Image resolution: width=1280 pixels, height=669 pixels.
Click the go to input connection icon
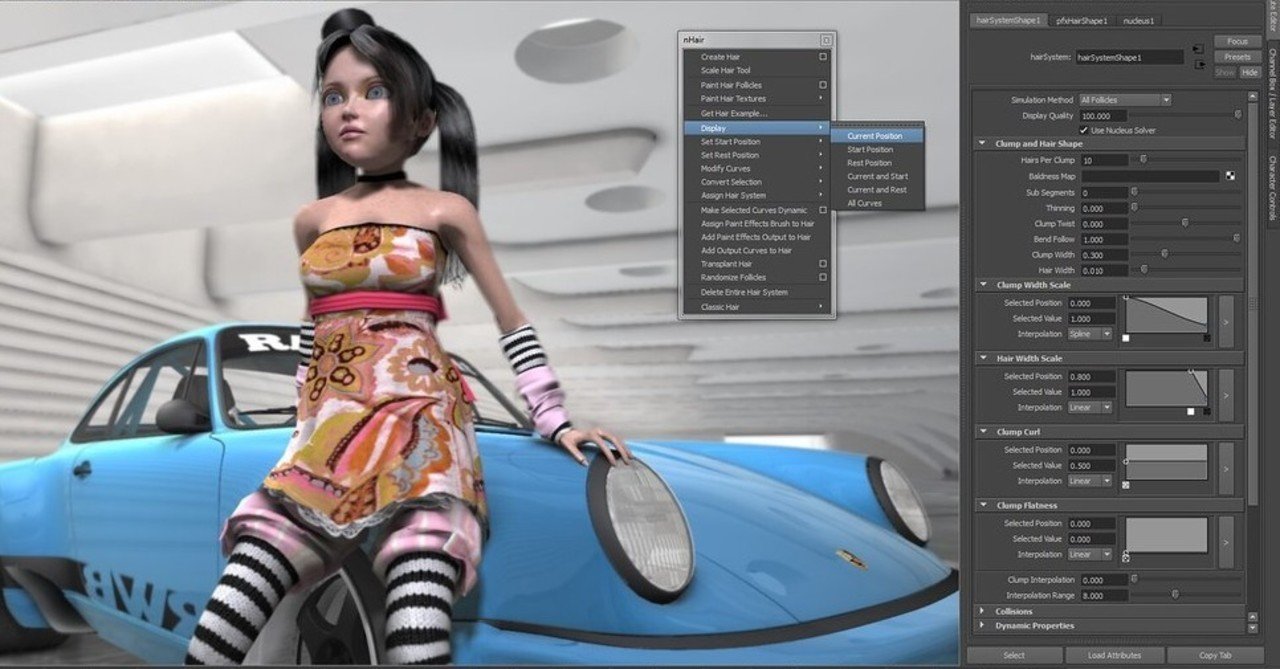click(1198, 48)
